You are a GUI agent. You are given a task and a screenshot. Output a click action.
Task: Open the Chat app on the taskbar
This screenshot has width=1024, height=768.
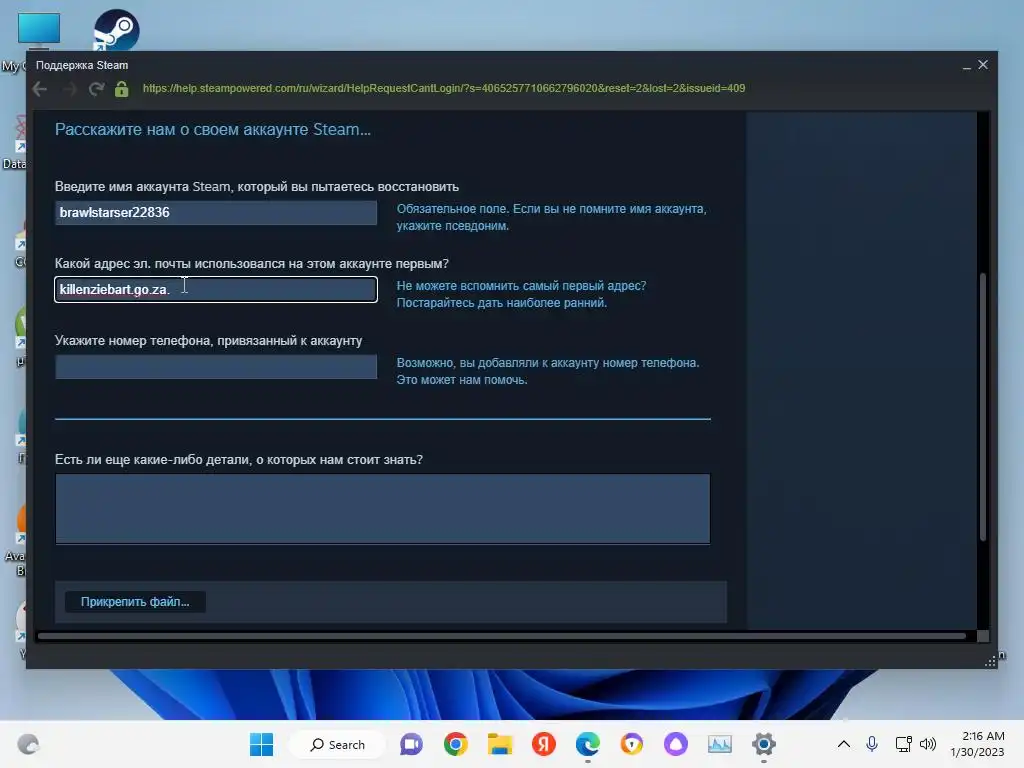coord(411,744)
